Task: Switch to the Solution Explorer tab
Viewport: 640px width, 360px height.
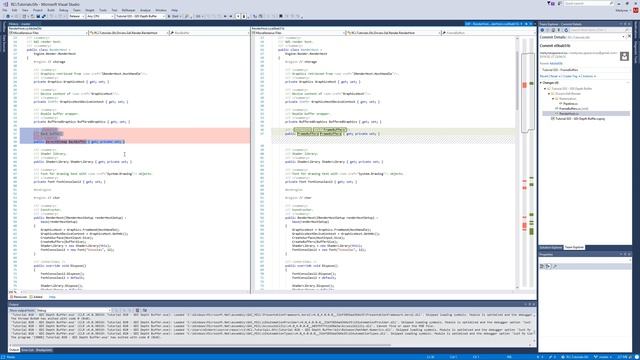Action: coord(551,247)
